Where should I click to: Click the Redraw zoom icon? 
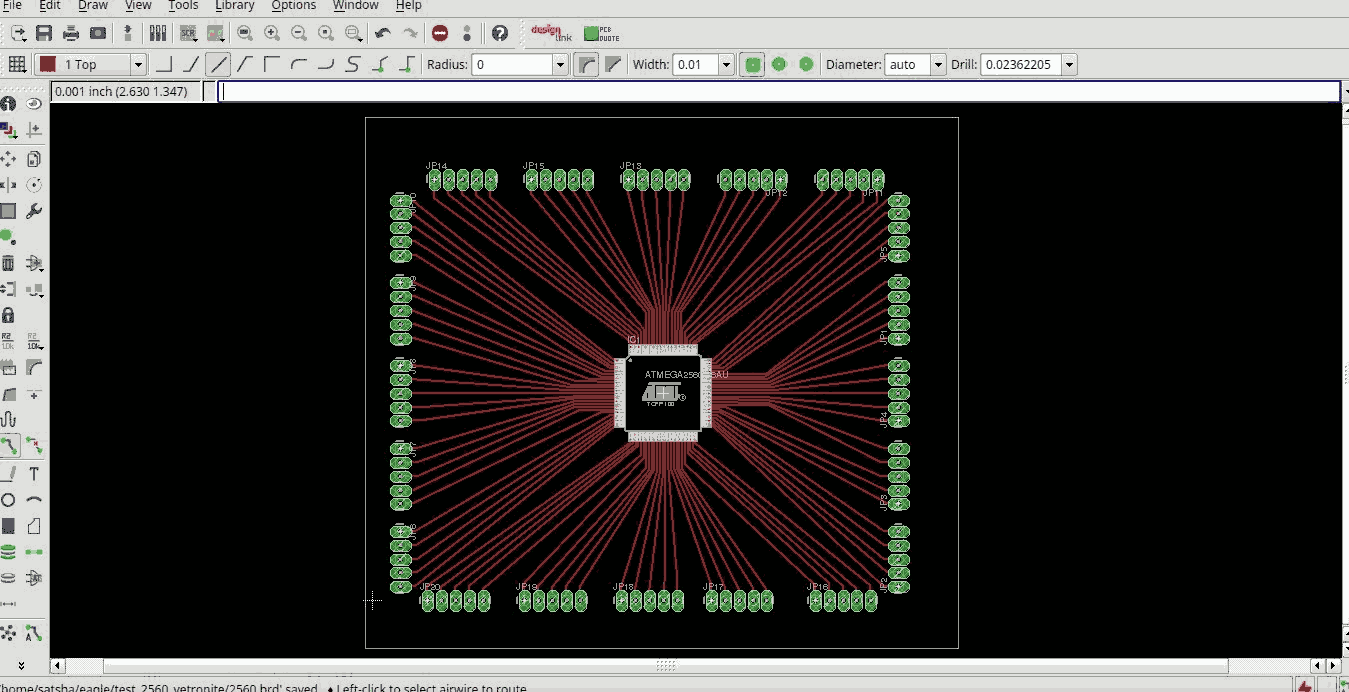(x=326, y=33)
